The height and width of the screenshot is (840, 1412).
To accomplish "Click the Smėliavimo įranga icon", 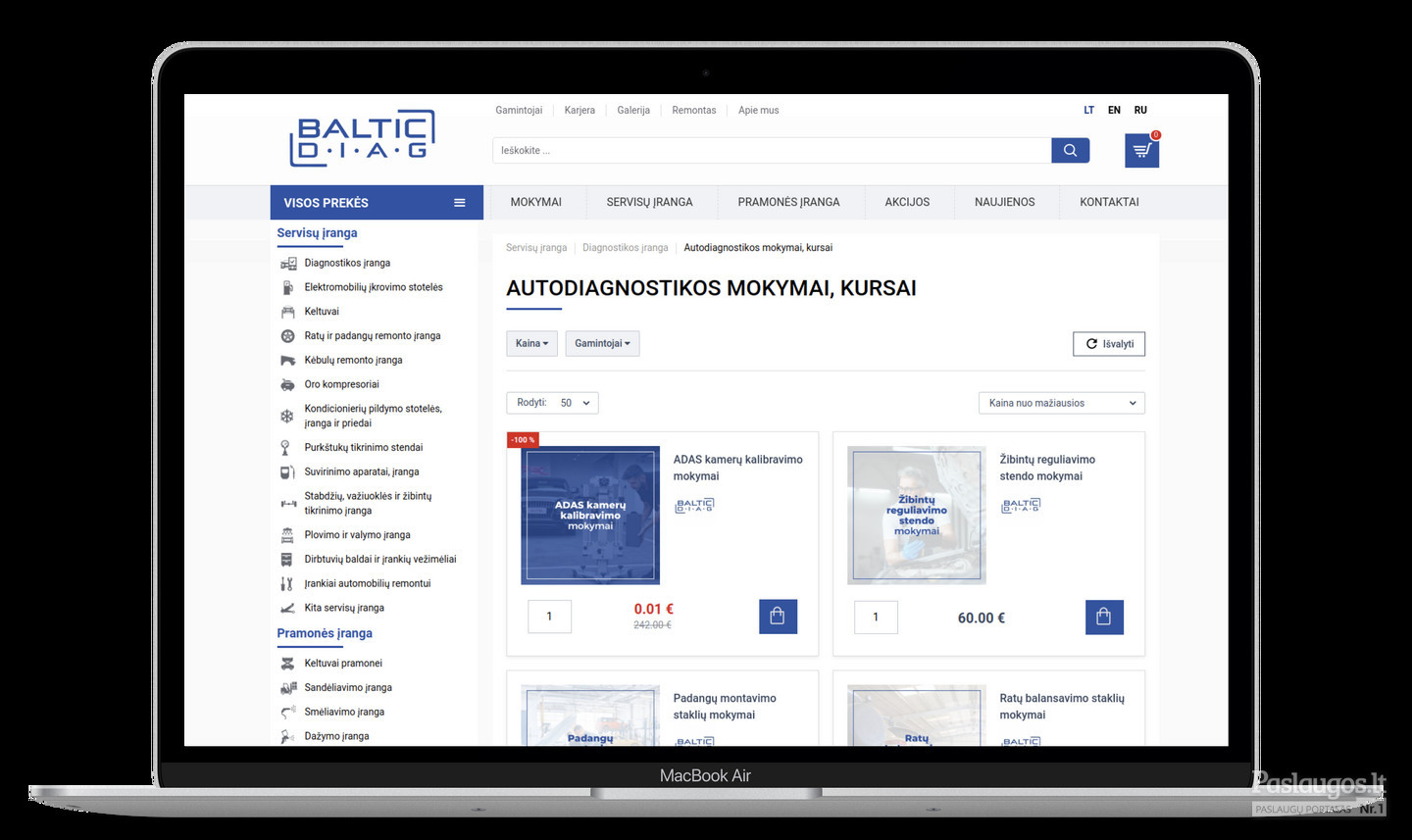I will coord(287,713).
